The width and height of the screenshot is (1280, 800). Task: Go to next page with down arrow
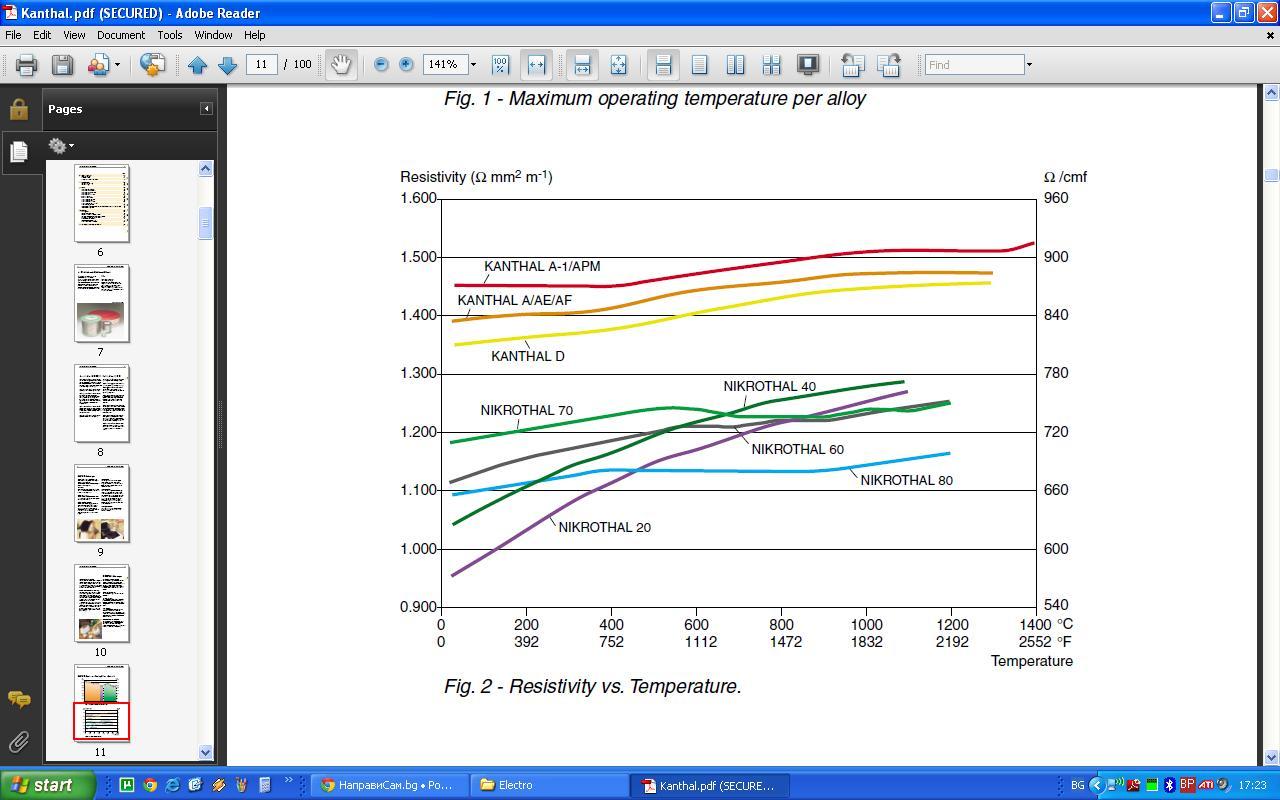tap(227, 65)
